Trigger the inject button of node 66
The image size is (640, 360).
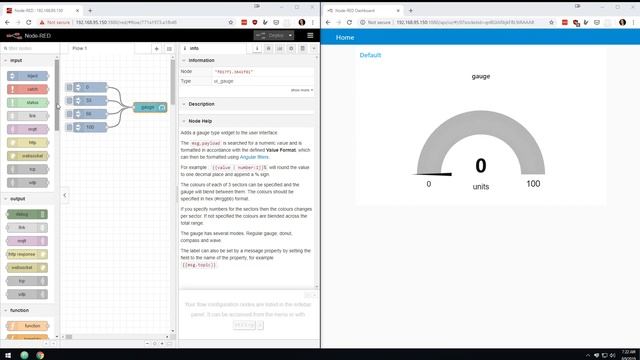(69, 114)
